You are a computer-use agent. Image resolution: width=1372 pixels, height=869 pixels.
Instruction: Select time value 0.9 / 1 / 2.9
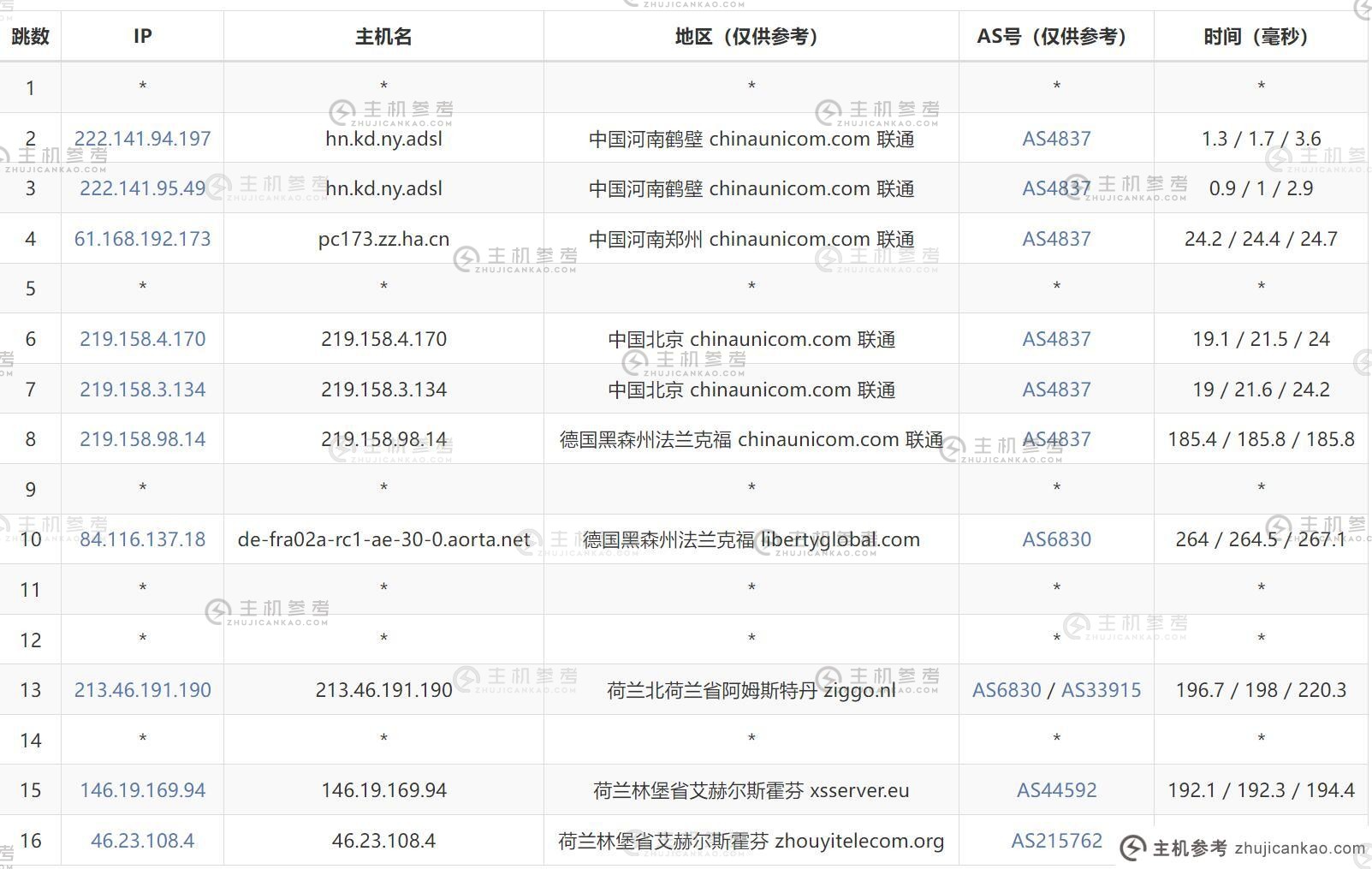[x=1261, y=188]
